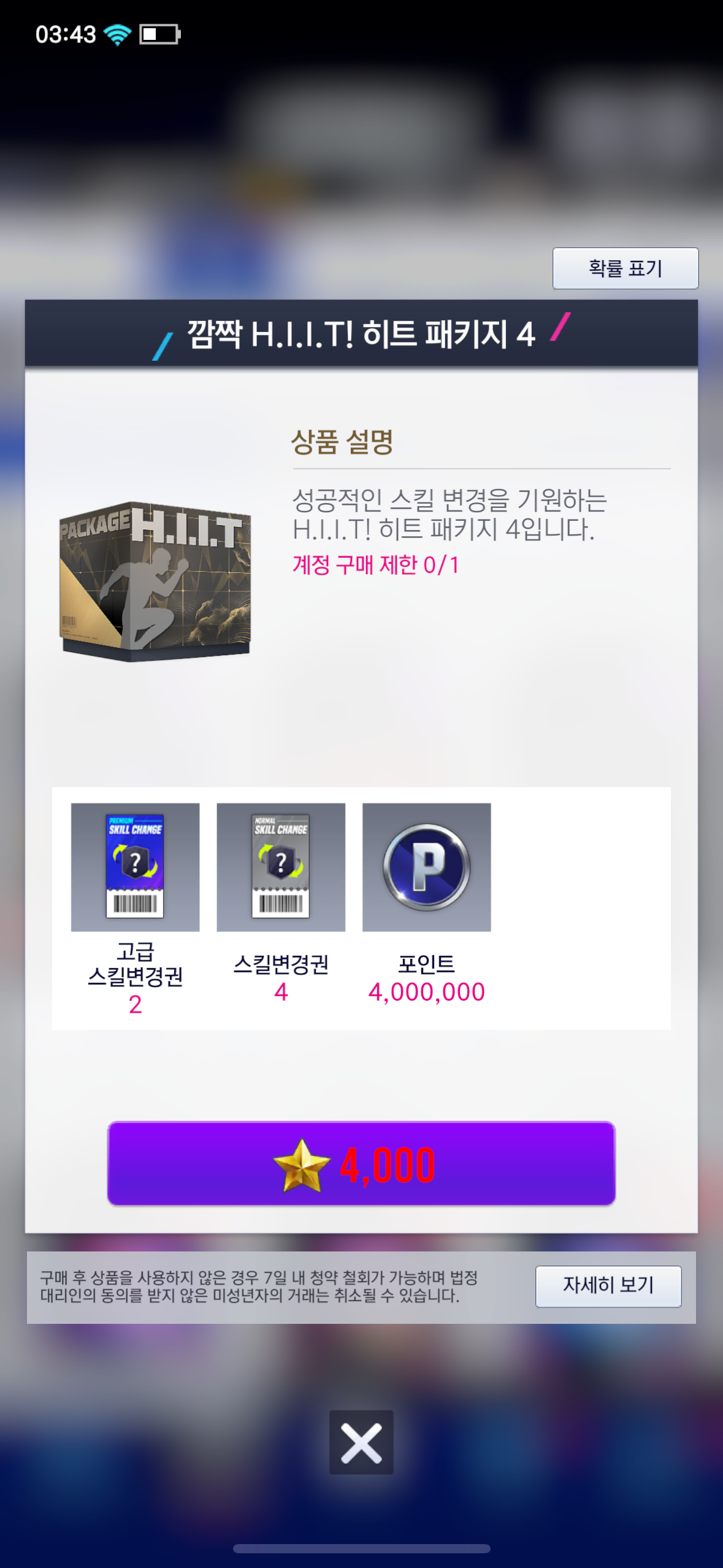Close the popup with the X button
Screen dimensions: 723x1568
(361, 1442)
